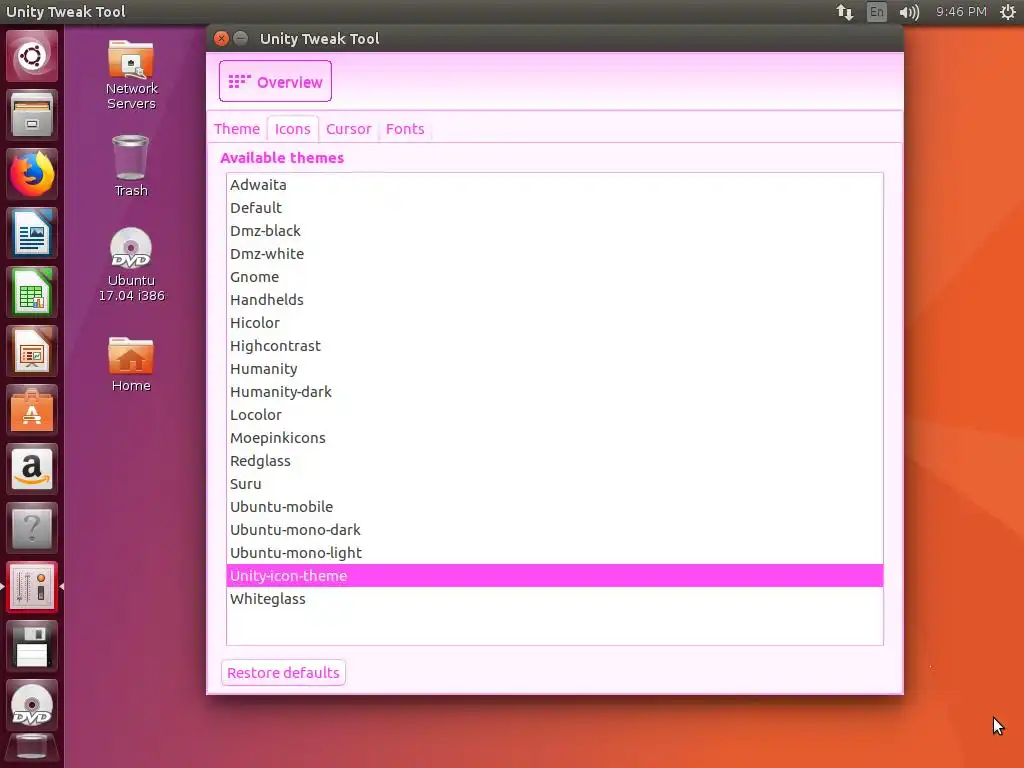Select the Highcontrast theme
This screenshot has height=768, width=1024.
tap(554, 345)
